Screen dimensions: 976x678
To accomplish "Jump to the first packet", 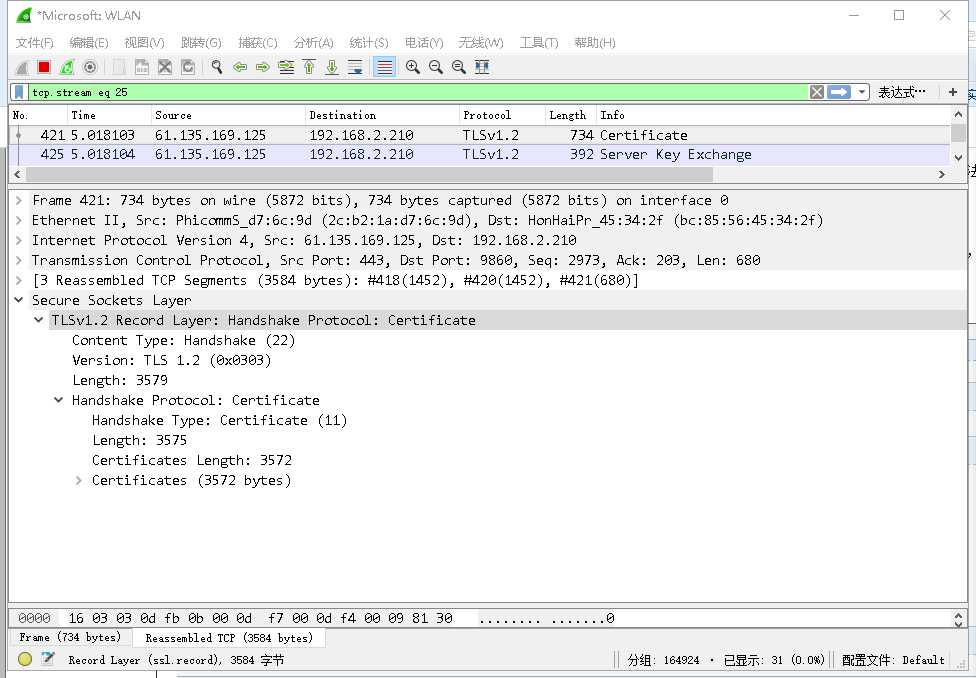I will (x=309, y=67).
